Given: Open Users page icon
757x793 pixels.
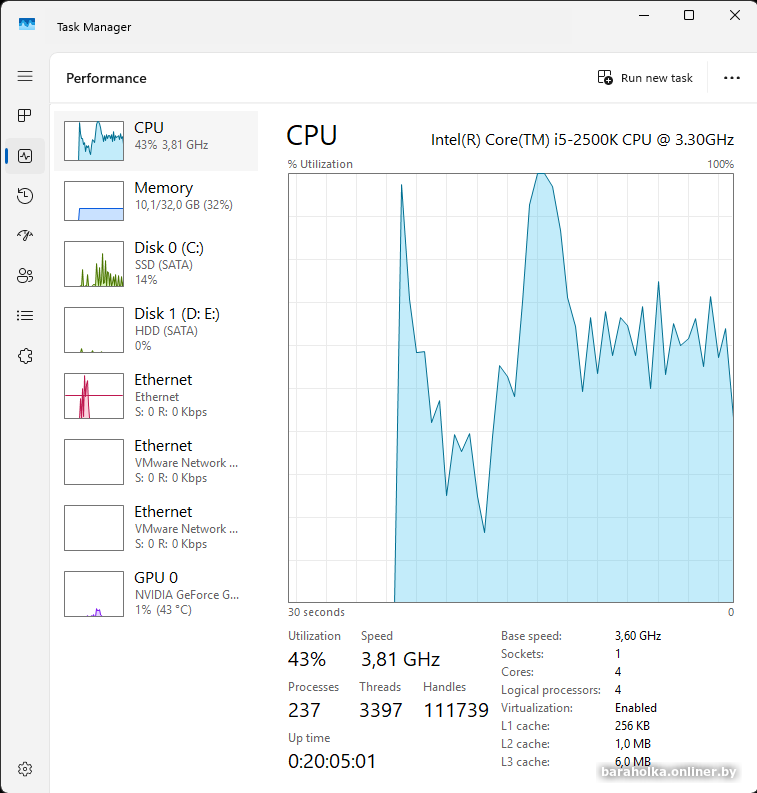Looking at the screenshot, I should [25, 276].
